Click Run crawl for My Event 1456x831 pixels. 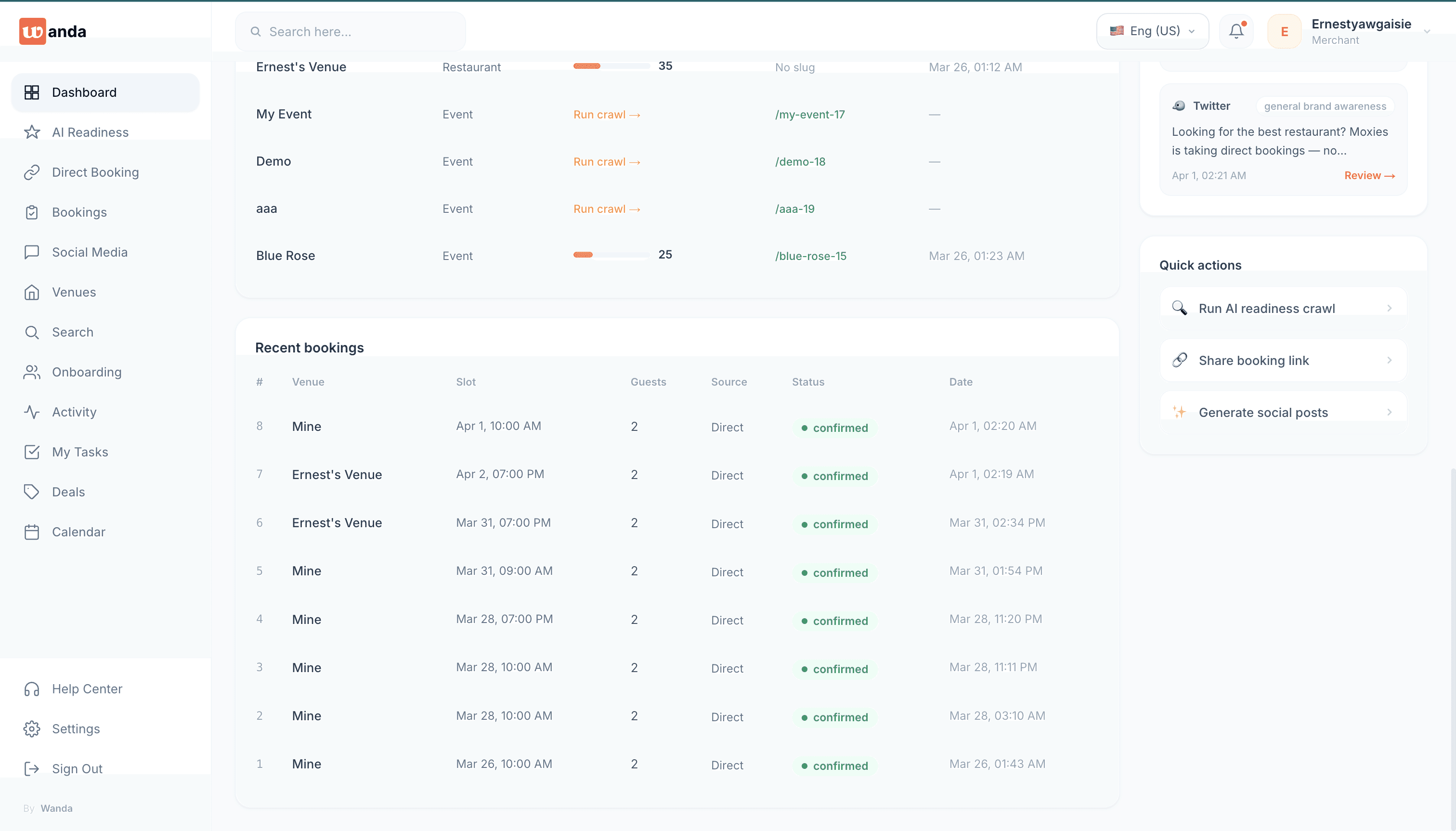pyautogui.click(x=606, y=115)
